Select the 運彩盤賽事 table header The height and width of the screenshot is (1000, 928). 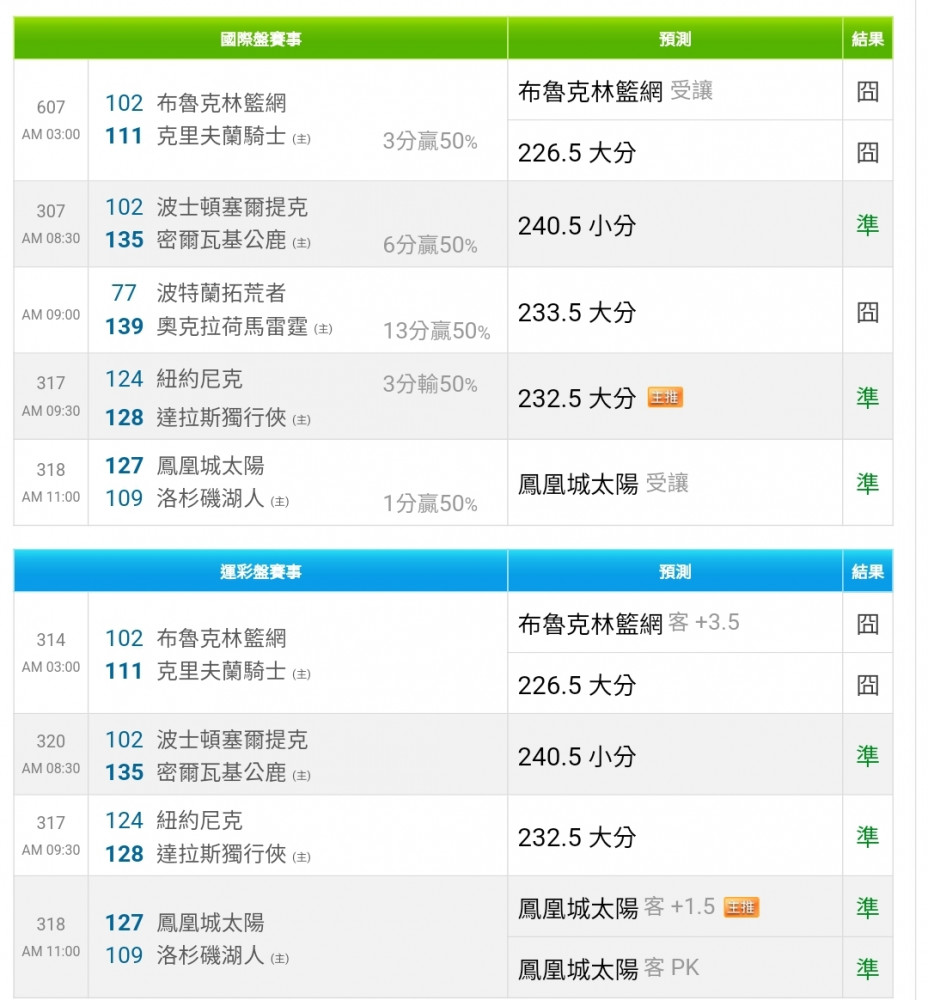pyautogui.click(x=261, y=572)
